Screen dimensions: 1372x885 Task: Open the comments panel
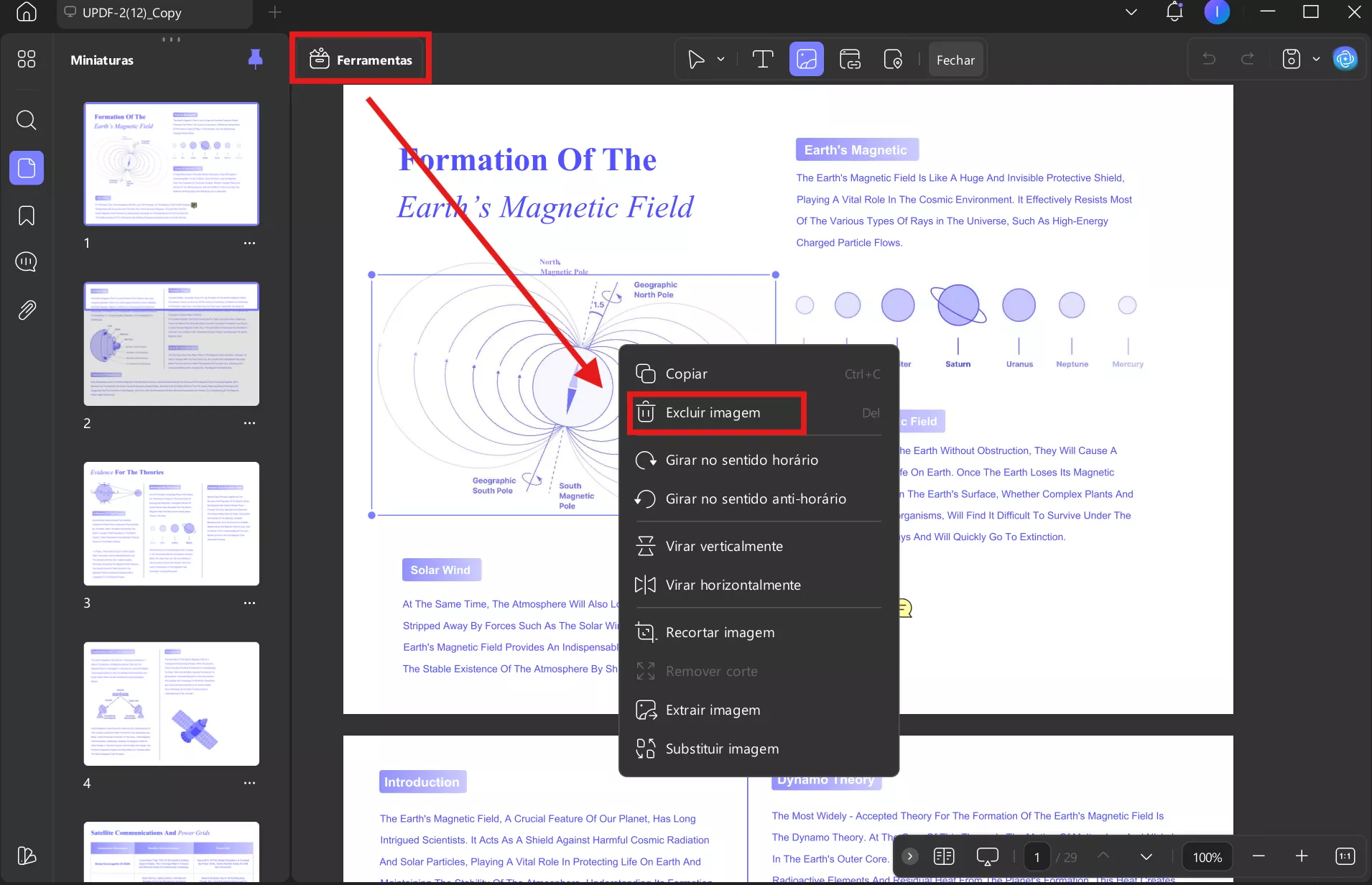(27, 262)
